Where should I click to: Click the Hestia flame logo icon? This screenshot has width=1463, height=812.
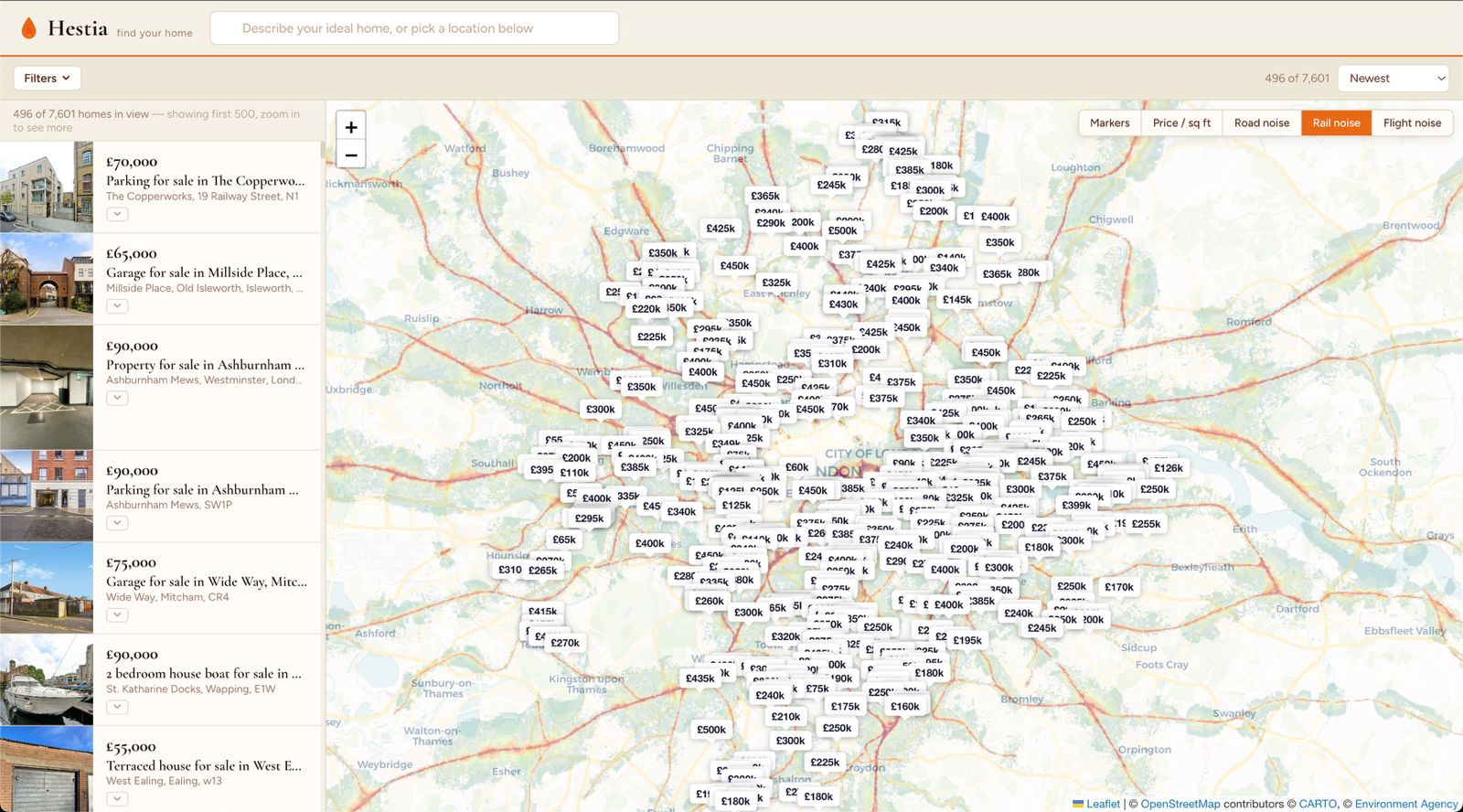[28, 28]
